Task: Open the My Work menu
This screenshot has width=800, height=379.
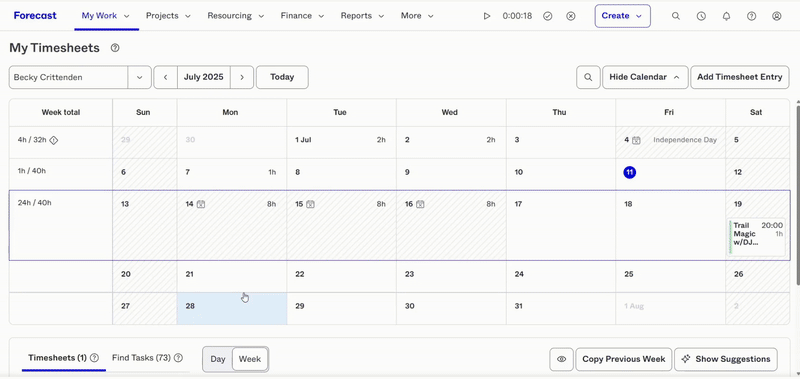Action: [x=106, y=16]
